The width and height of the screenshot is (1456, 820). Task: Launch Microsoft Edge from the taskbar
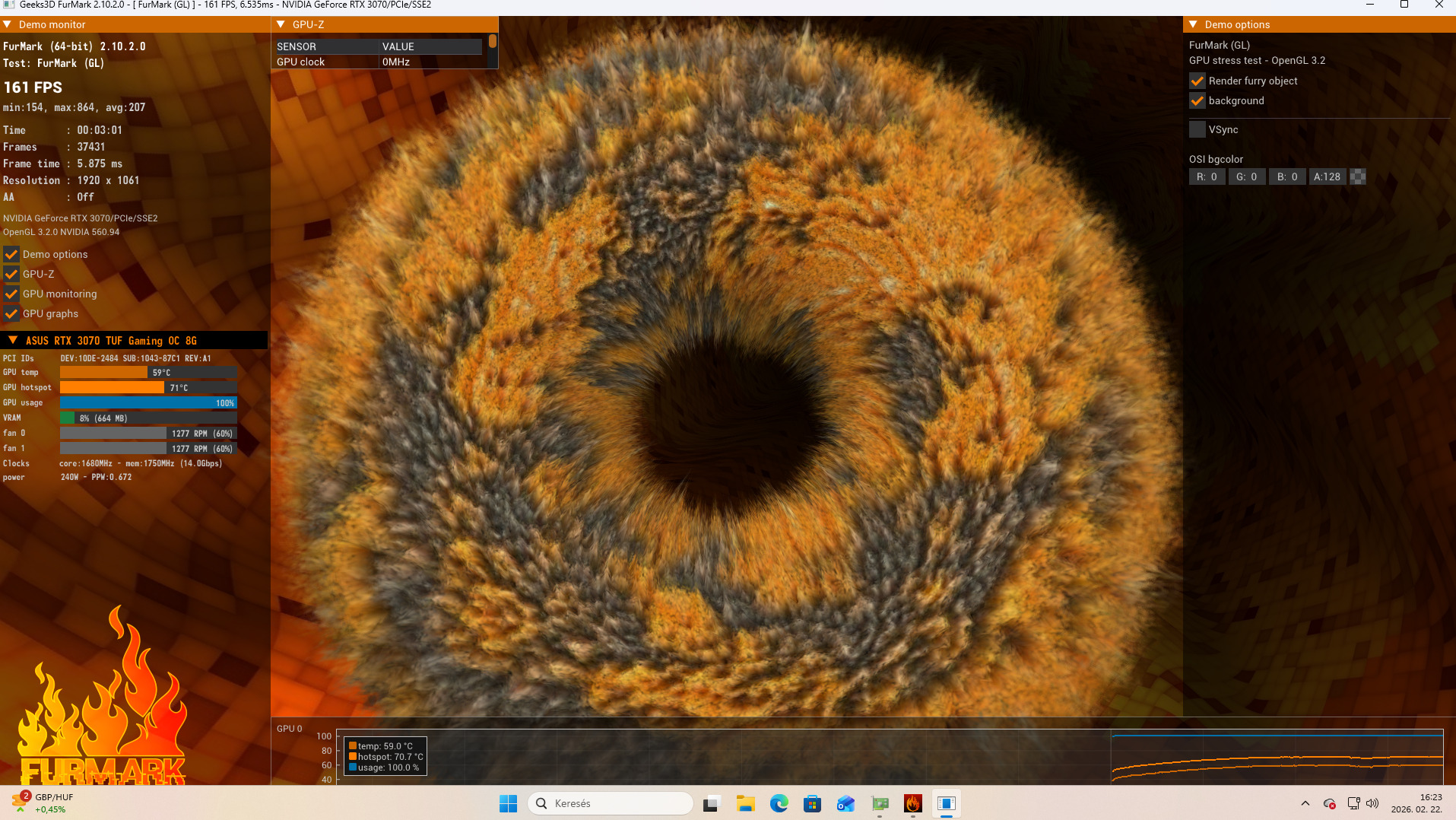coord(779,803)
